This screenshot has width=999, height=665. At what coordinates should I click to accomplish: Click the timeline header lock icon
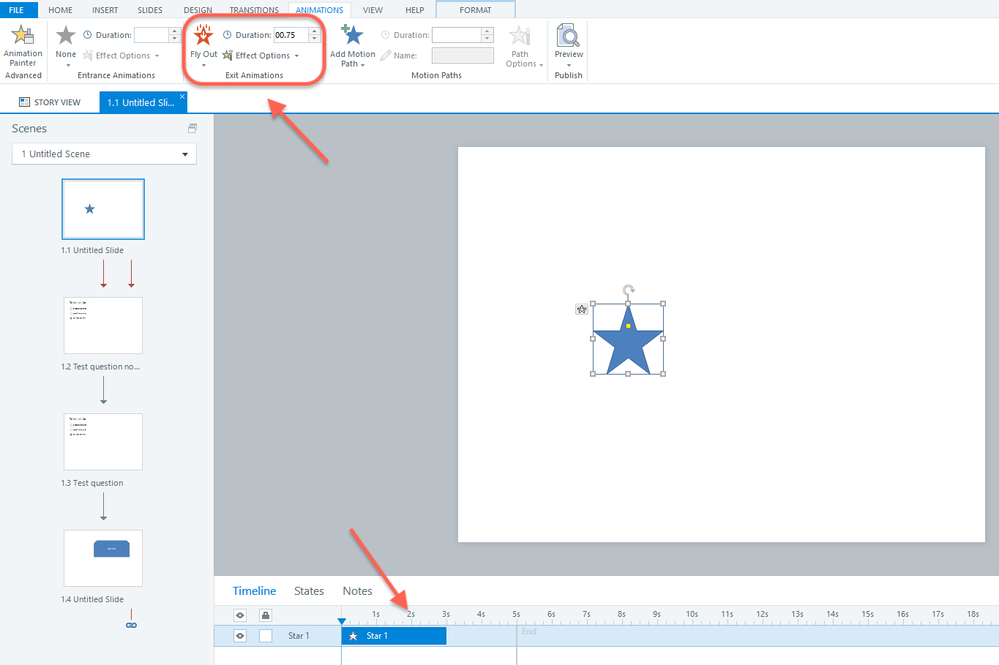point(265,615)
